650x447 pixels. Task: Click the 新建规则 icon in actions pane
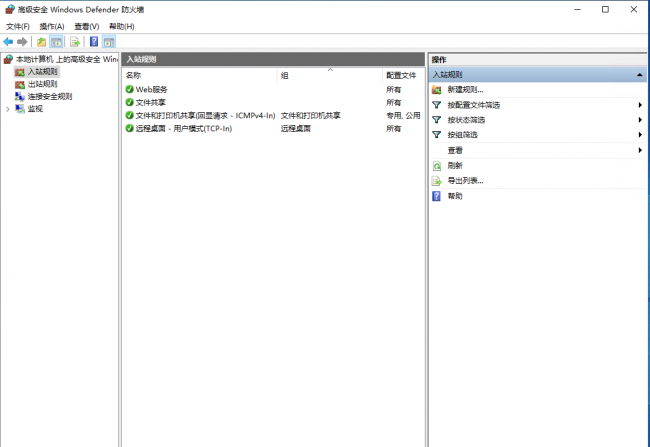(x=437, y=90)
